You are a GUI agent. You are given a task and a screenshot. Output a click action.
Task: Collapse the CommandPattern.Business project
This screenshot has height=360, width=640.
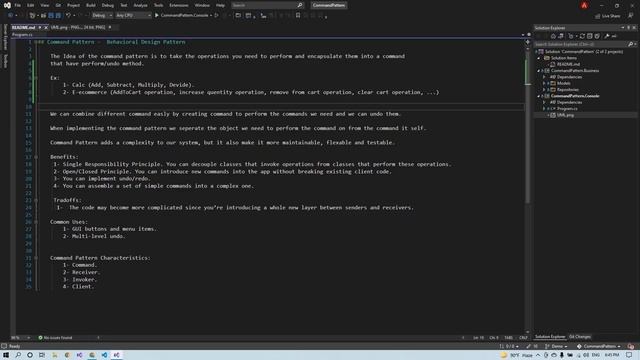click(539, 71)
